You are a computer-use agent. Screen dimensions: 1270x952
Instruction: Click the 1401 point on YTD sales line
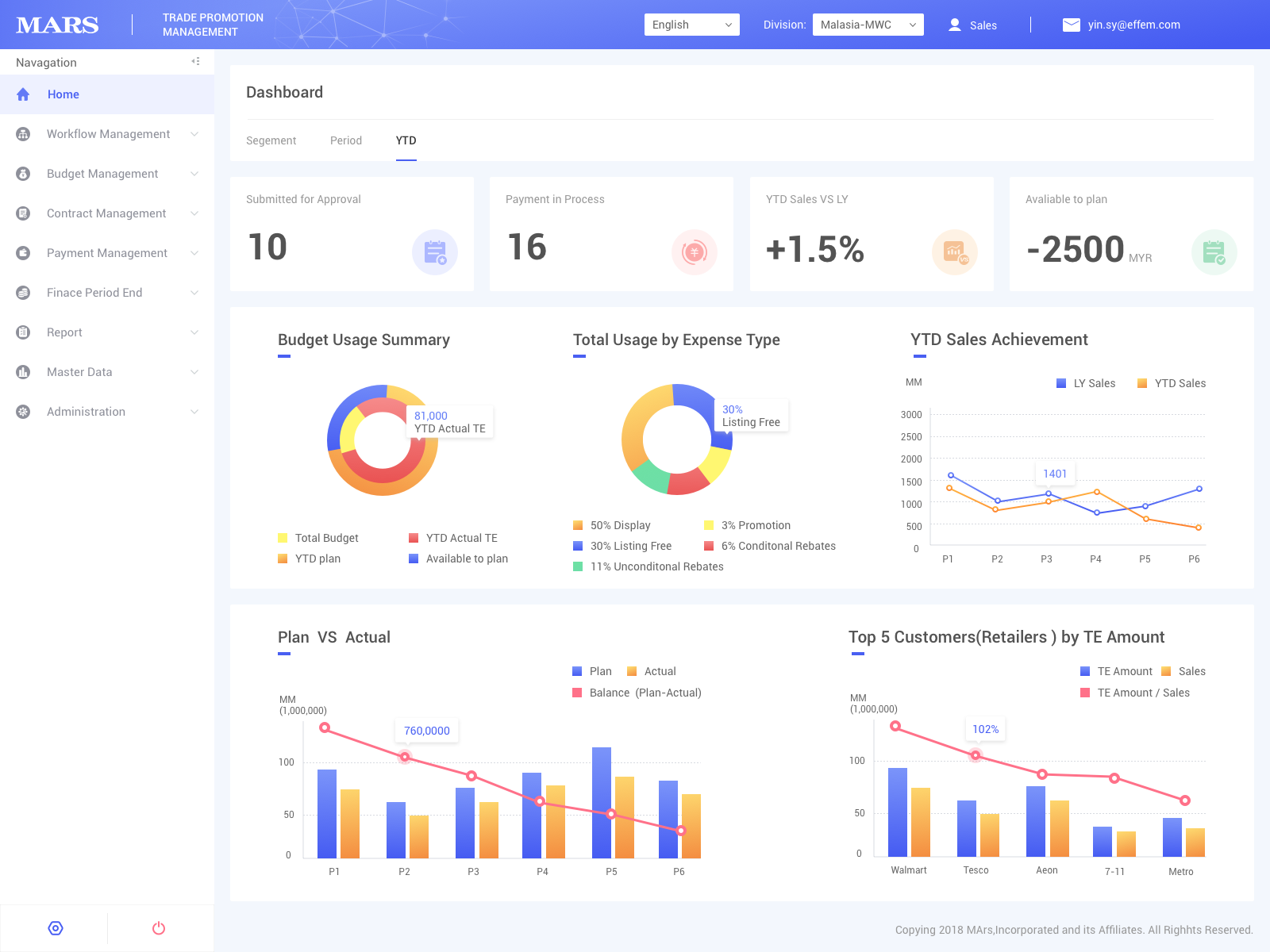click(1049, 493)
